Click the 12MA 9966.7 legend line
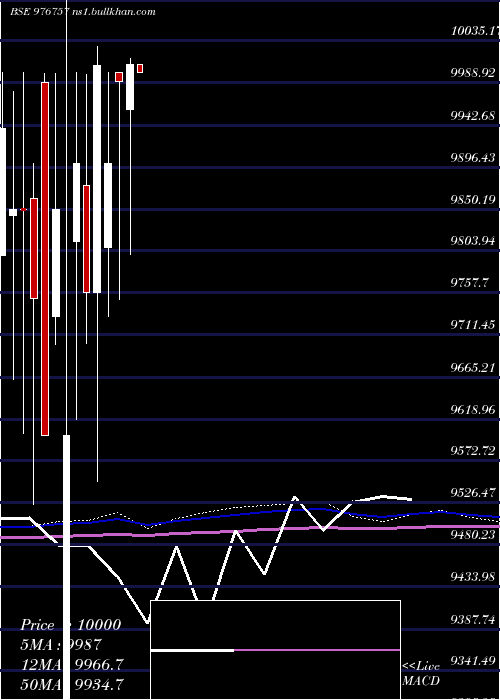500x700 pixels. click(72, 664)
